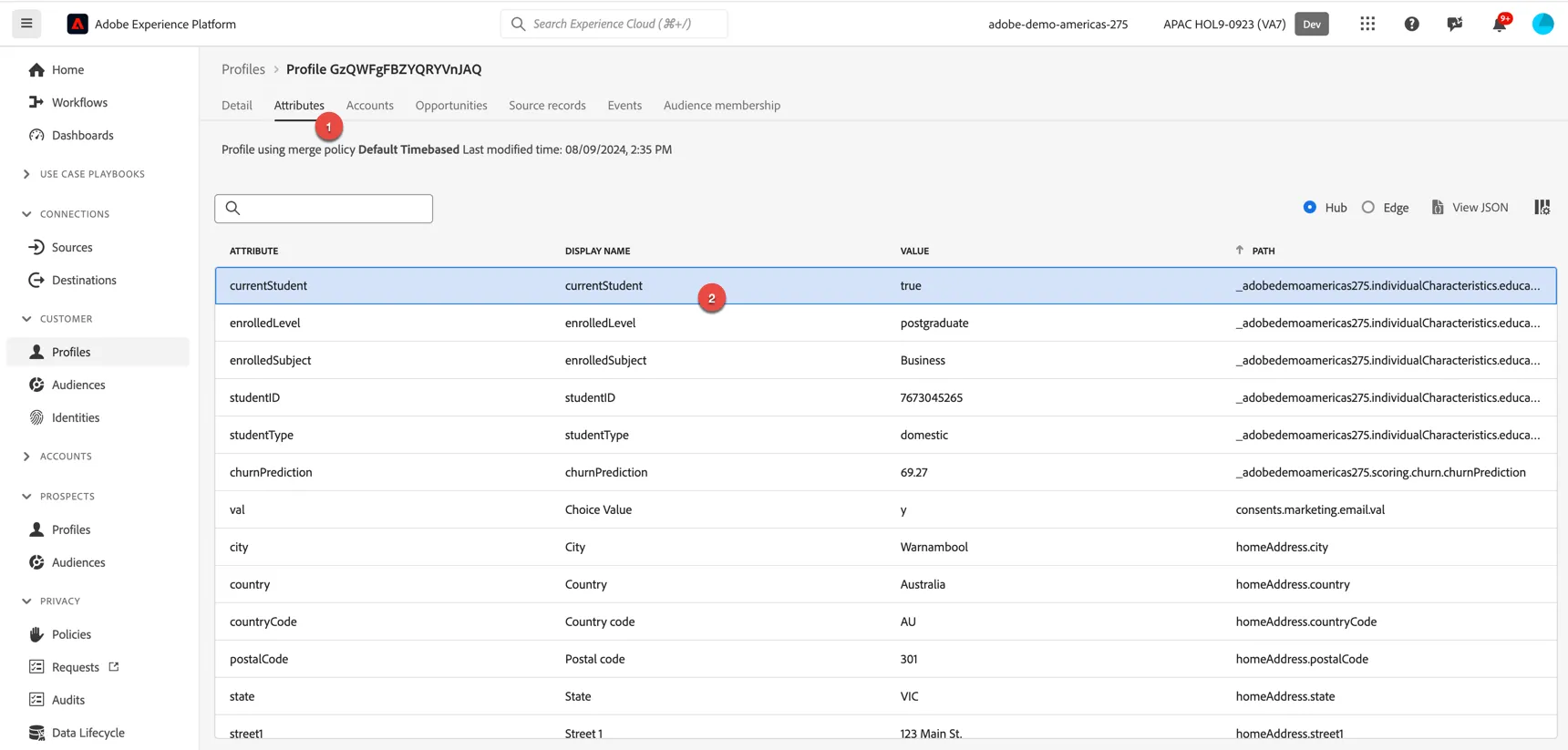Go to Profiles breadcrumb link
Image resolution: width=1568 pixels, height=750 pixels.
(243, 69)
